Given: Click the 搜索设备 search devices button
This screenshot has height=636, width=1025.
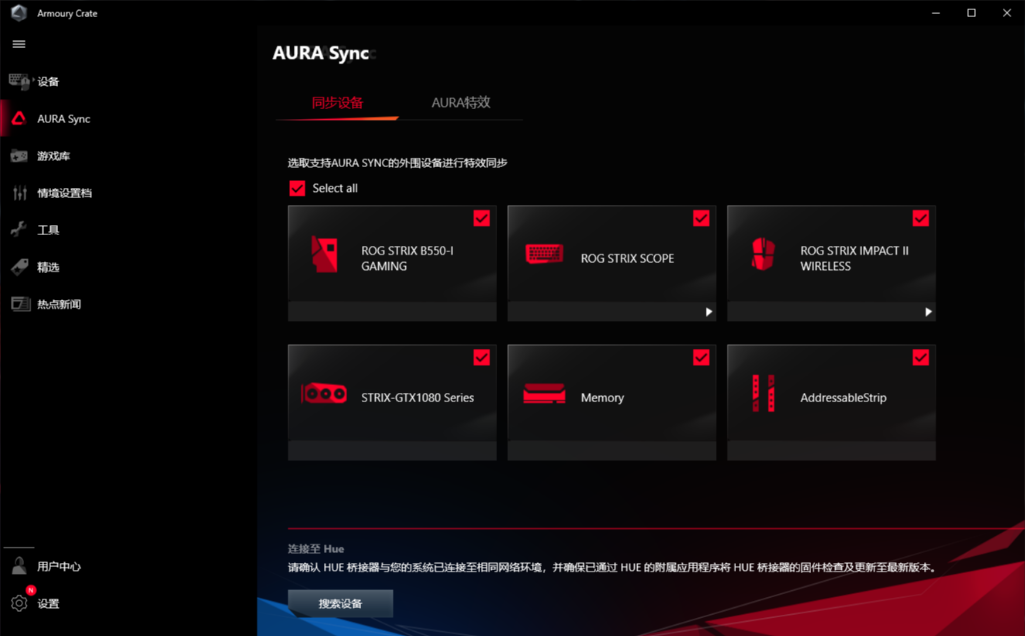Looking at the screenshot, I should click(x=341, y=603).
